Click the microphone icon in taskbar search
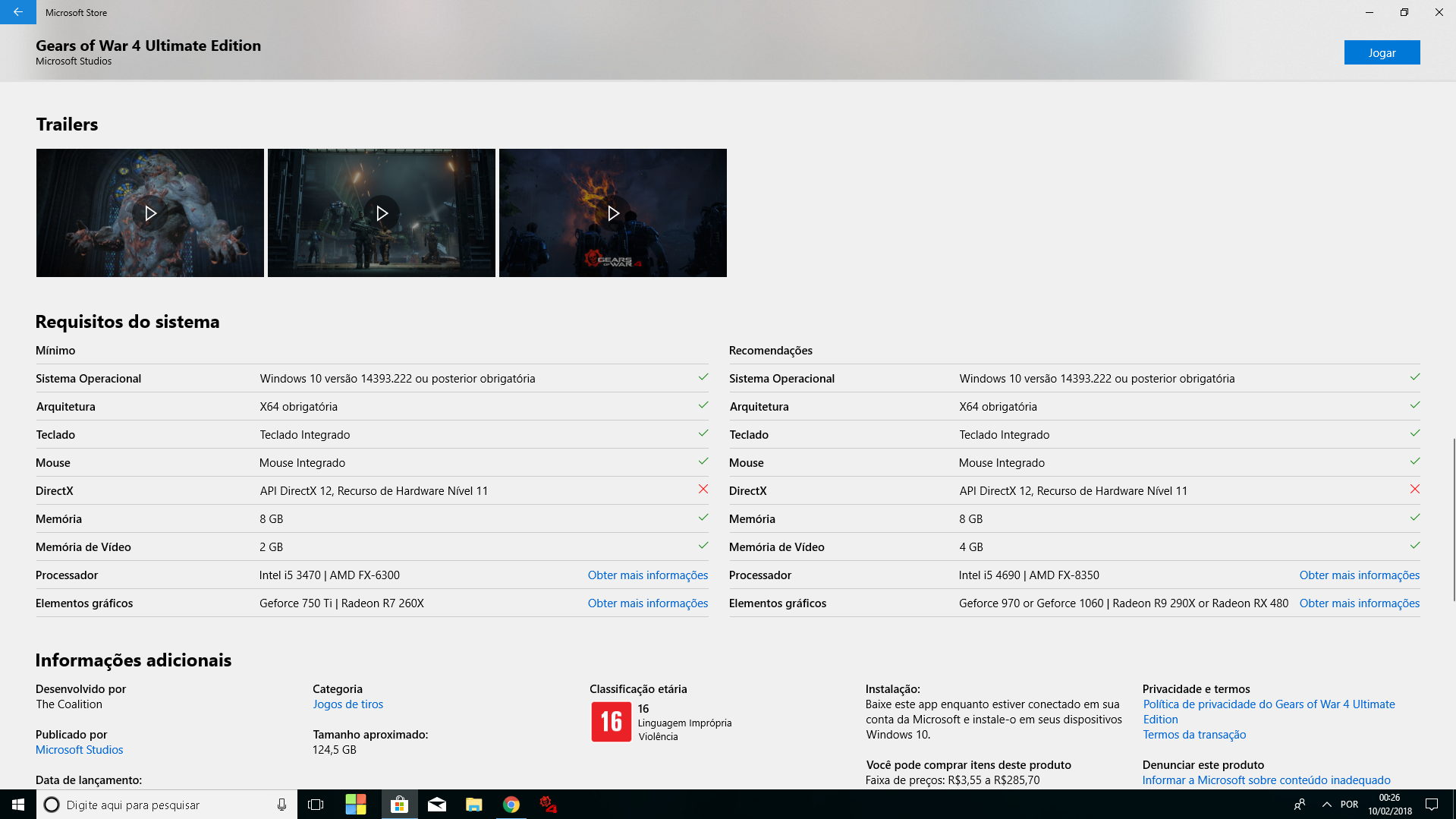This screenshot has width=1456, height=819. click(281, 805)
